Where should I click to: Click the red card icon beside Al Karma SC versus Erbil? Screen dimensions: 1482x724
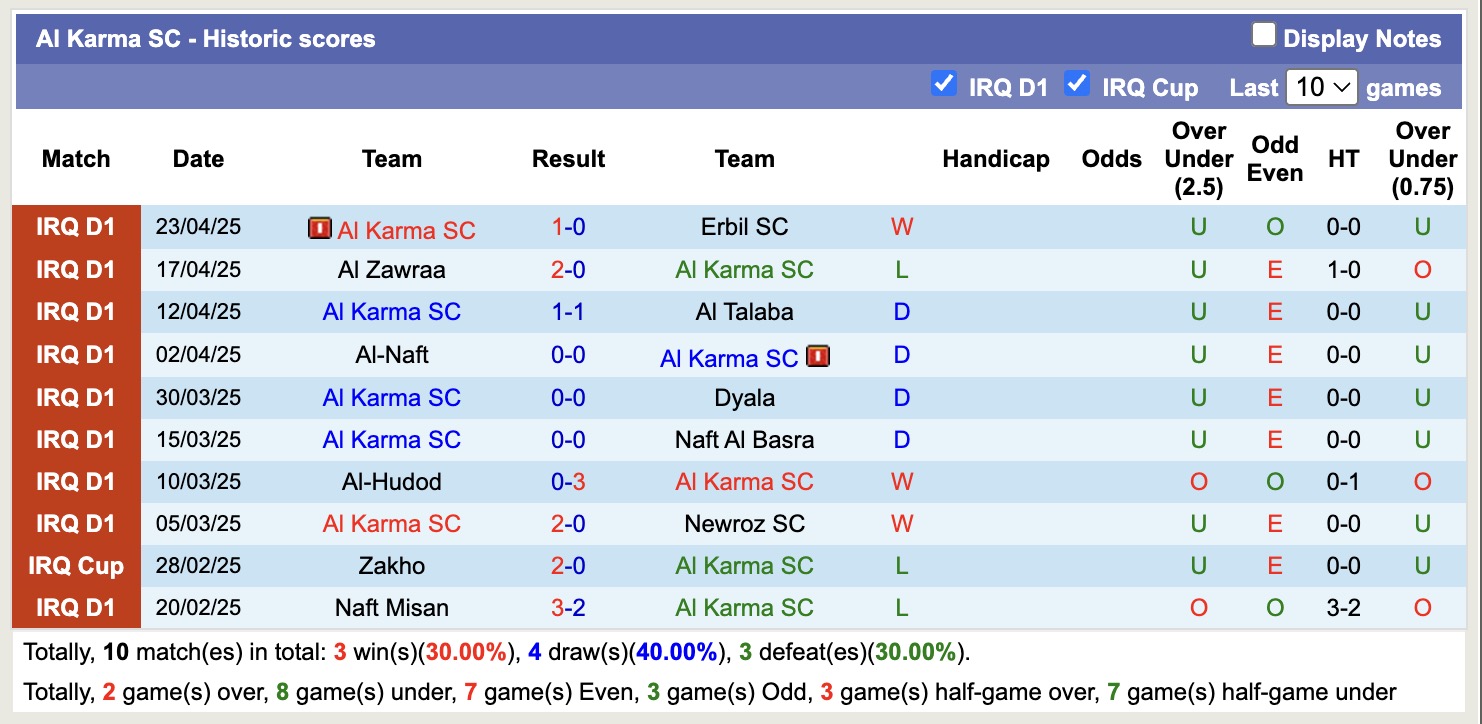(318, 228)
